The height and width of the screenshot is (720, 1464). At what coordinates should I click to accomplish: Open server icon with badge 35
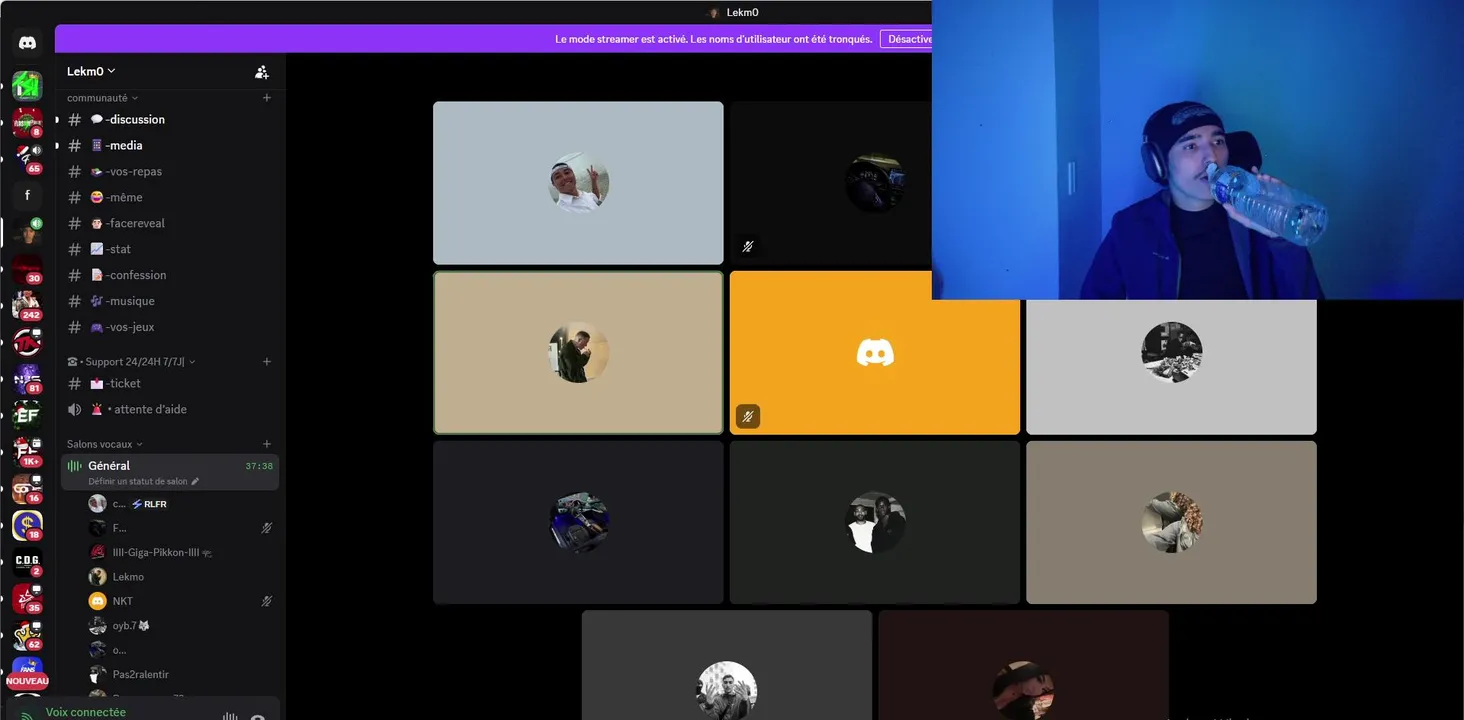click(x=27, y=598)
